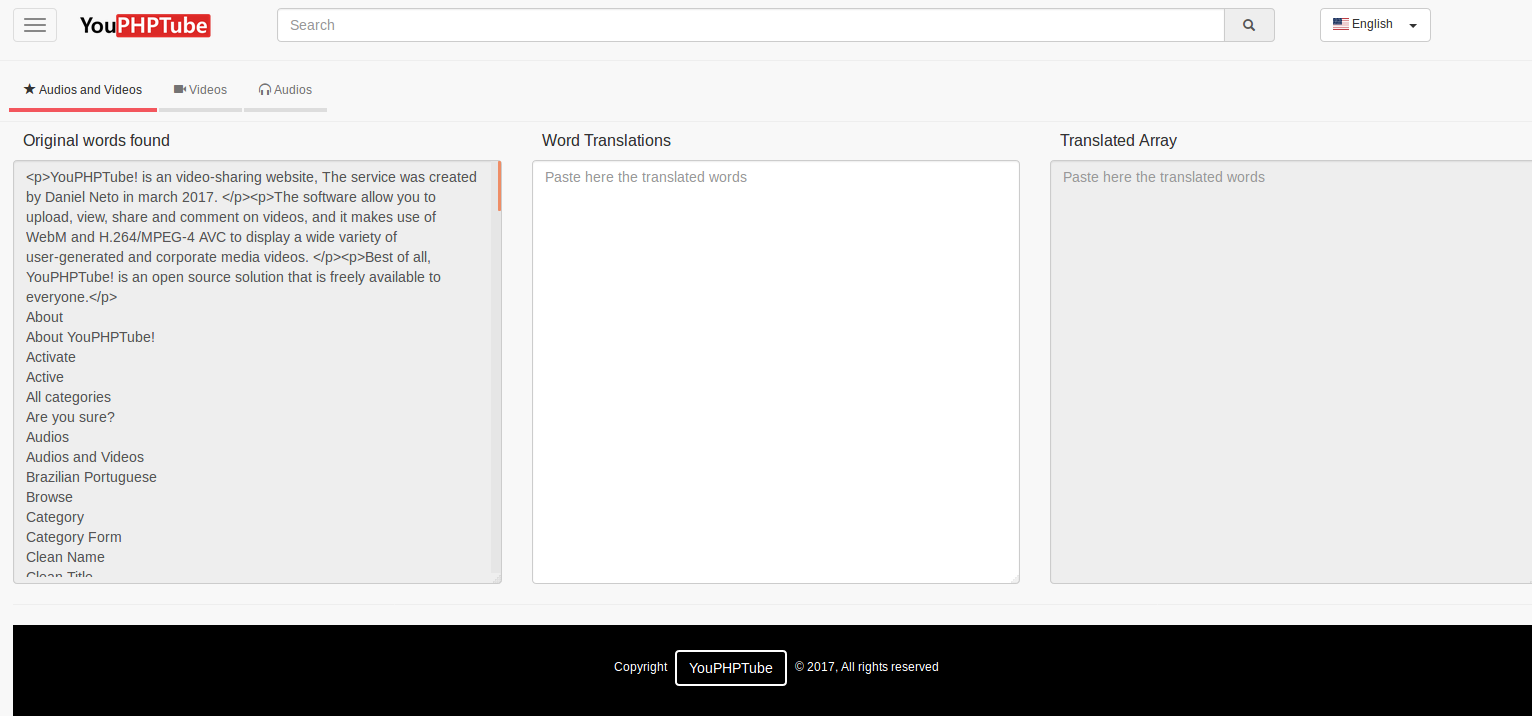The width and height of the screenshot is (1532, 716).
Task: Click the headphones icon on Audios tab
Action: tap(265, 89)
